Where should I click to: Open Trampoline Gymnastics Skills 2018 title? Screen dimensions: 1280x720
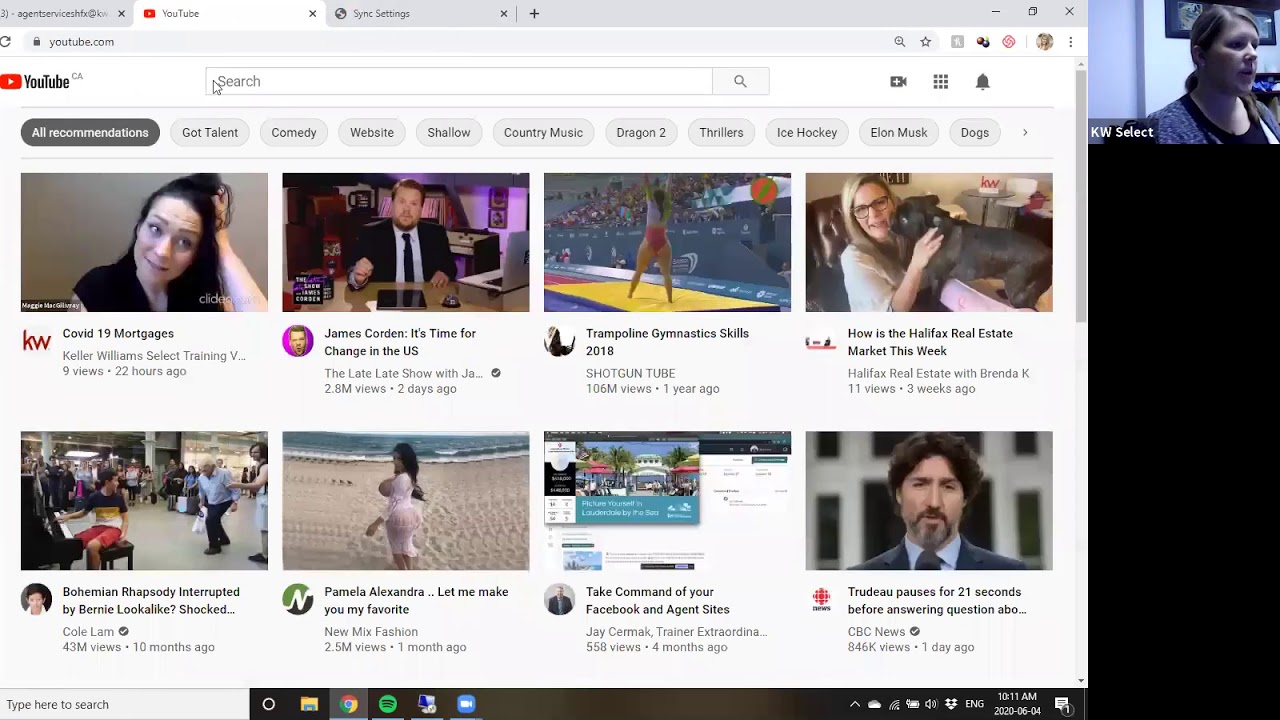click(x=667, y=342)
